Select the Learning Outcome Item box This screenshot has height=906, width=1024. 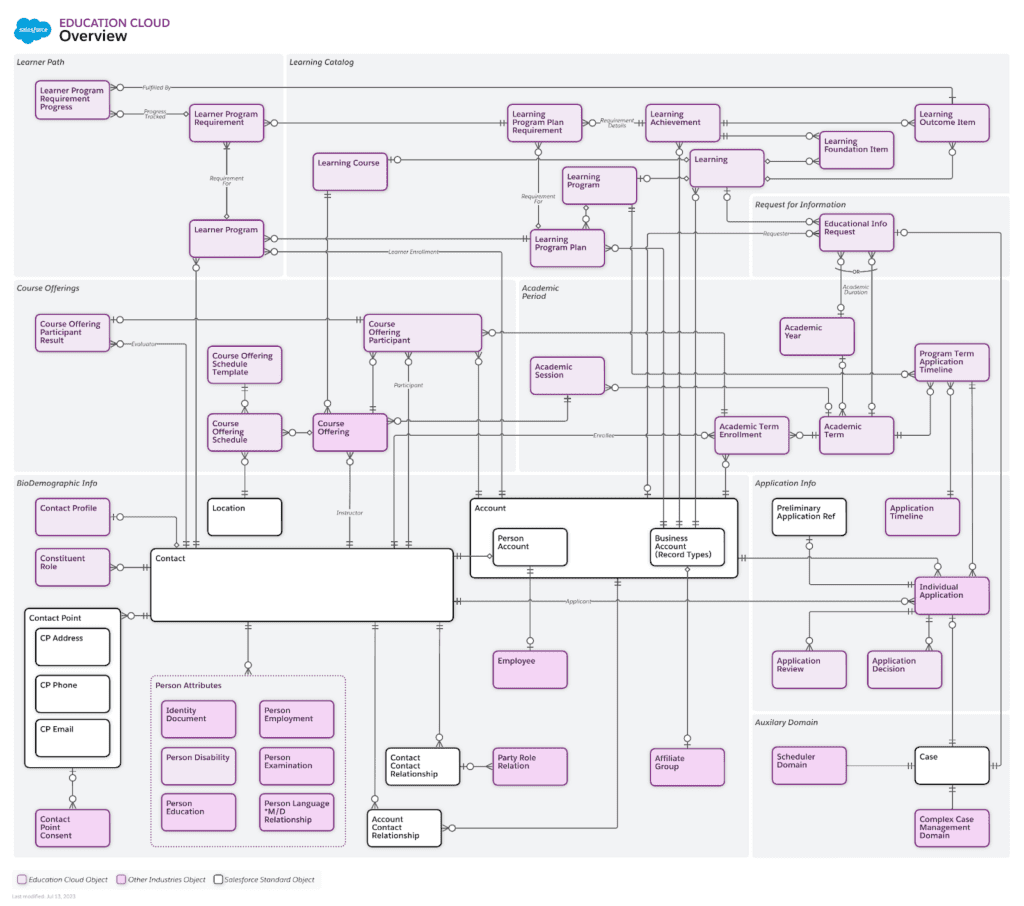[x=951, y=122]
